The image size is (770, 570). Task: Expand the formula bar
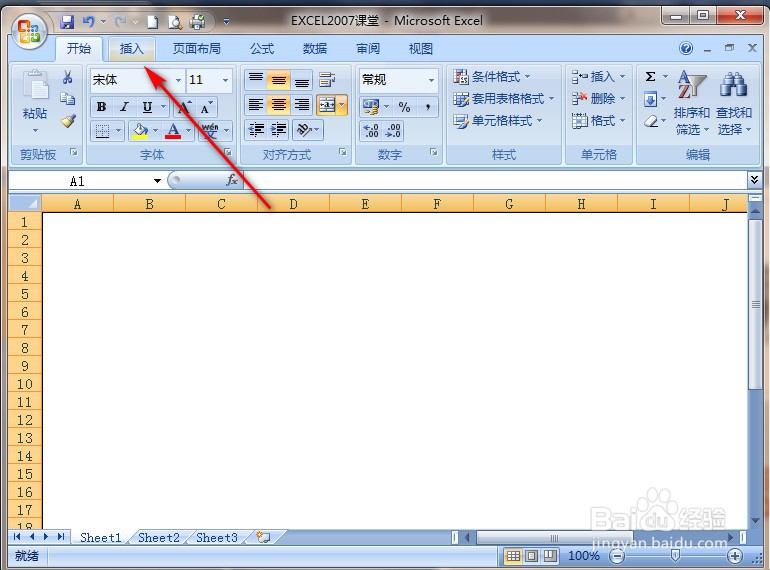[754, 180]
